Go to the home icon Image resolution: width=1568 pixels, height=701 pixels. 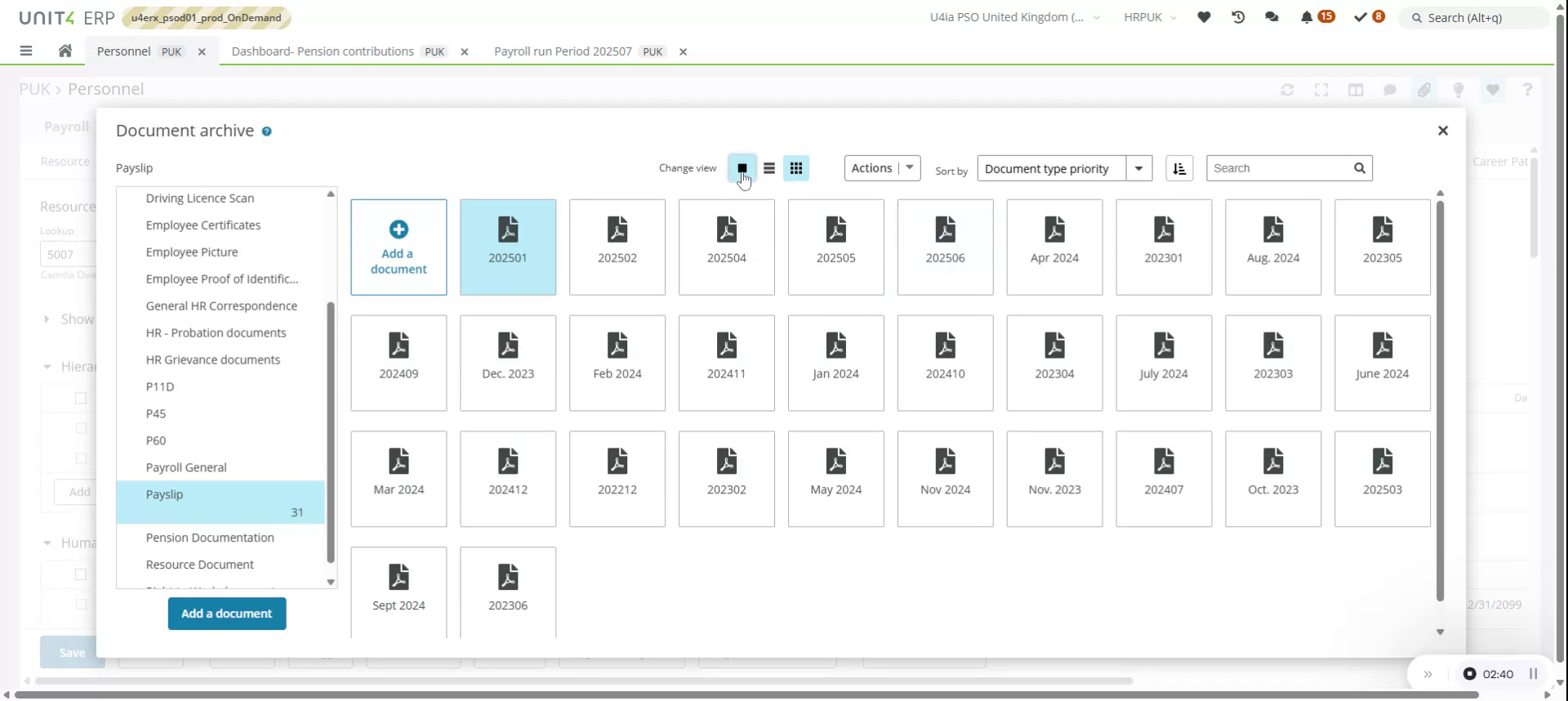[x=65, y=51]
